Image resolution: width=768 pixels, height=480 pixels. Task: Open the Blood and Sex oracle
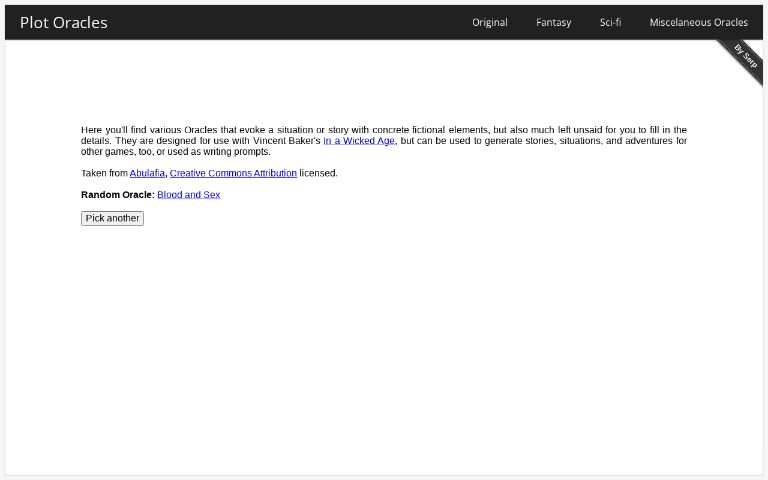tap(188, 195)
